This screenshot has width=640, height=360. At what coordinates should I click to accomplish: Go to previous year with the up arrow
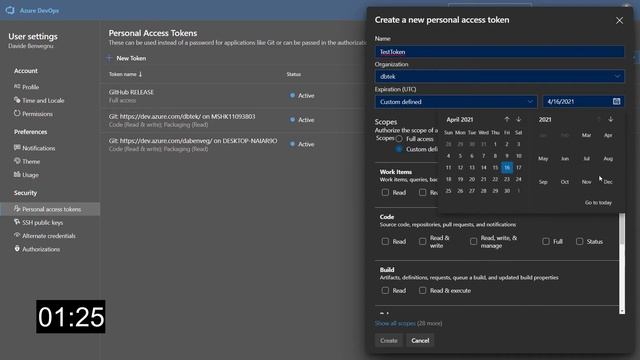tap(599, 119)
